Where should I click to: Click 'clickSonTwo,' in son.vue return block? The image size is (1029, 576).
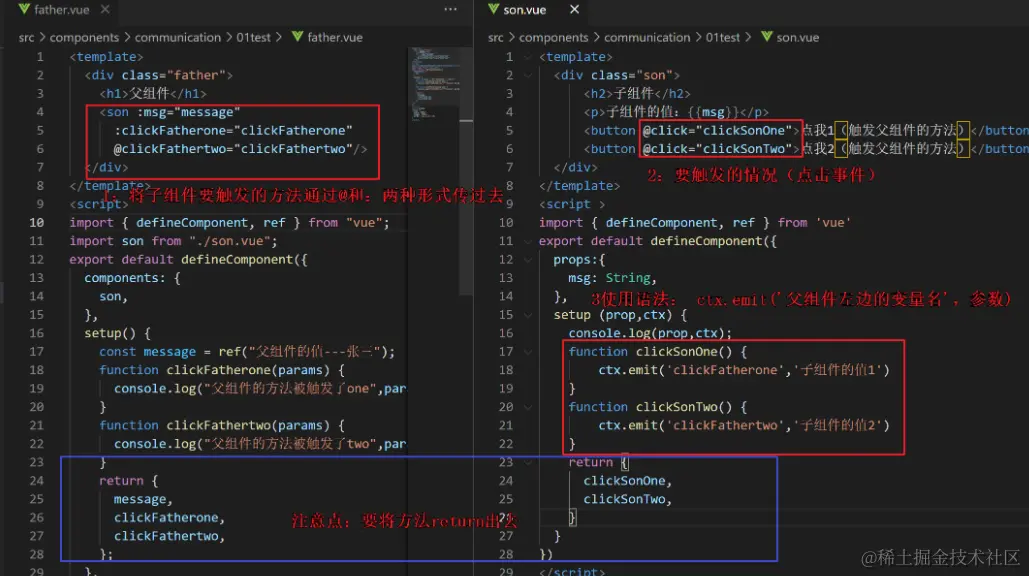(x=627, y=499)
